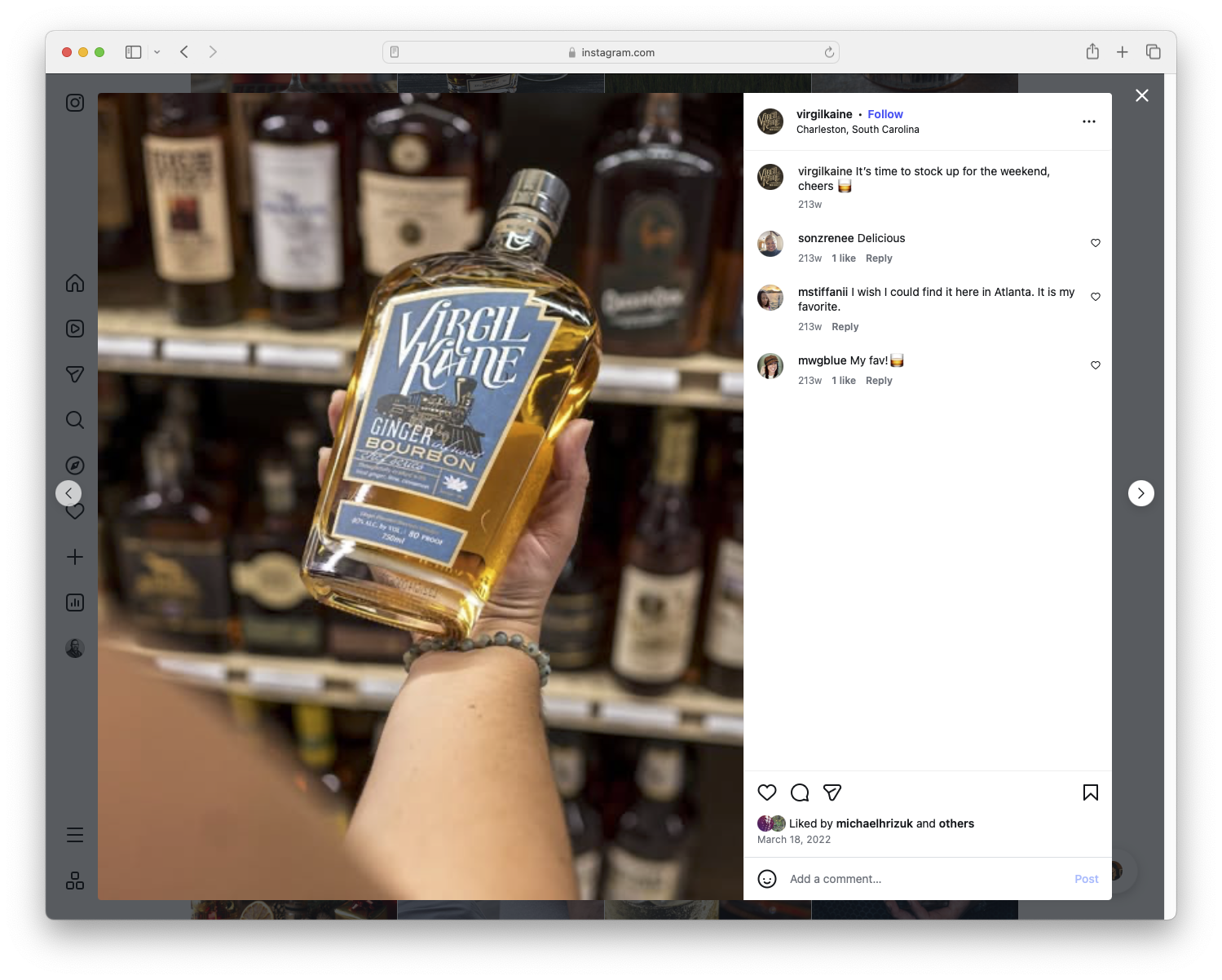Click the Create new post plus icon

tap(74, 557)
